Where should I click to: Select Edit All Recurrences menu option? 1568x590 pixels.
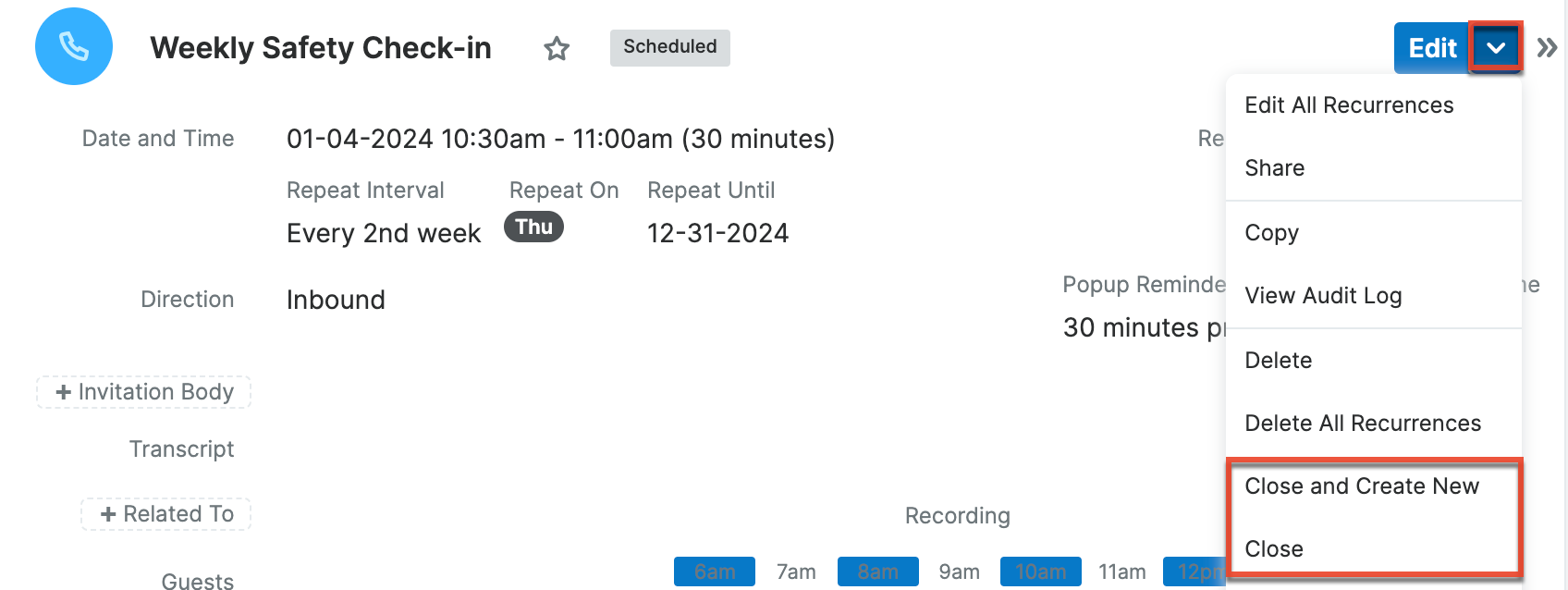coord(1349,105)
